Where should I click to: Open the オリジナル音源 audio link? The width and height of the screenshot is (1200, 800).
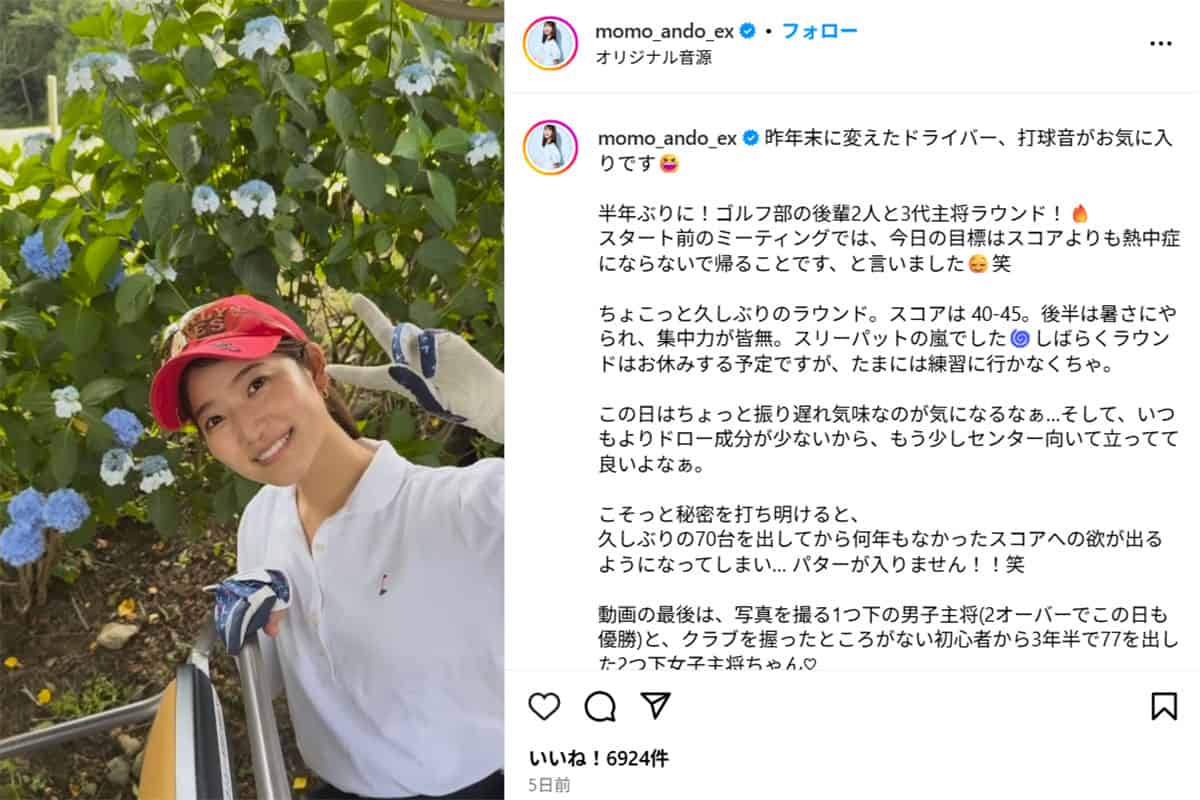point(654,57)
